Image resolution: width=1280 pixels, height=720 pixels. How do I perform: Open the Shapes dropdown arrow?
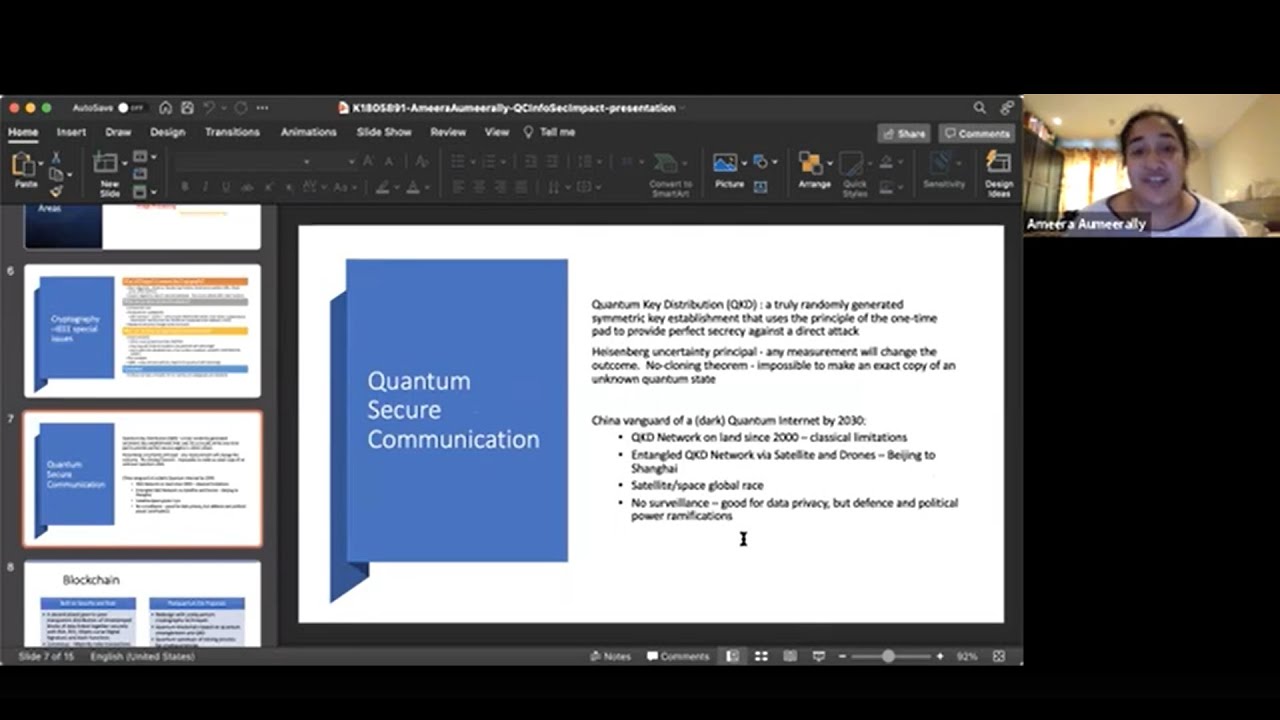coord(775,162)
